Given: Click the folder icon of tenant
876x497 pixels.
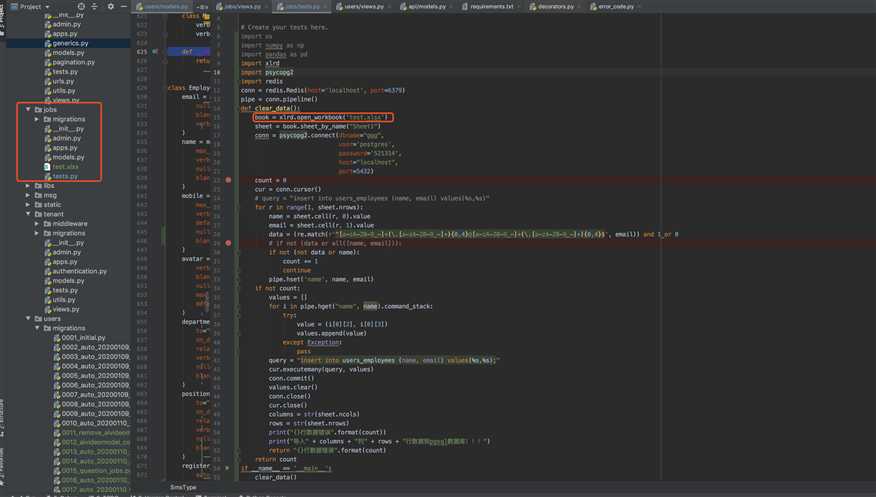Looking at the screenshot, I should (x=38, y=214).
